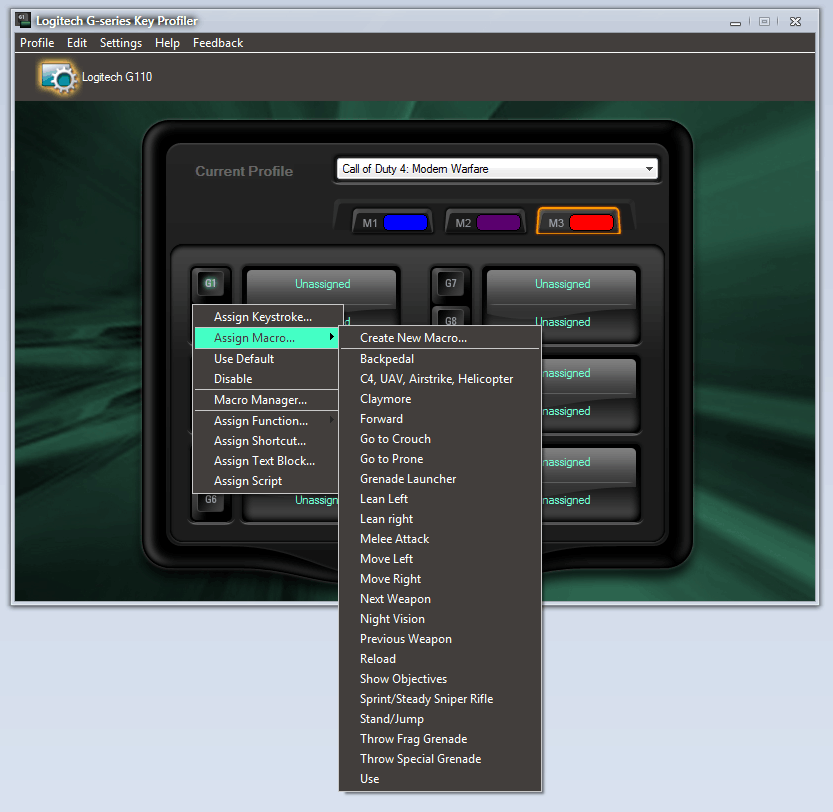Choose Assign Script in the context menu
Image resolution: width=833 pixels, height=812 pixels.
[x=266, y=481]
